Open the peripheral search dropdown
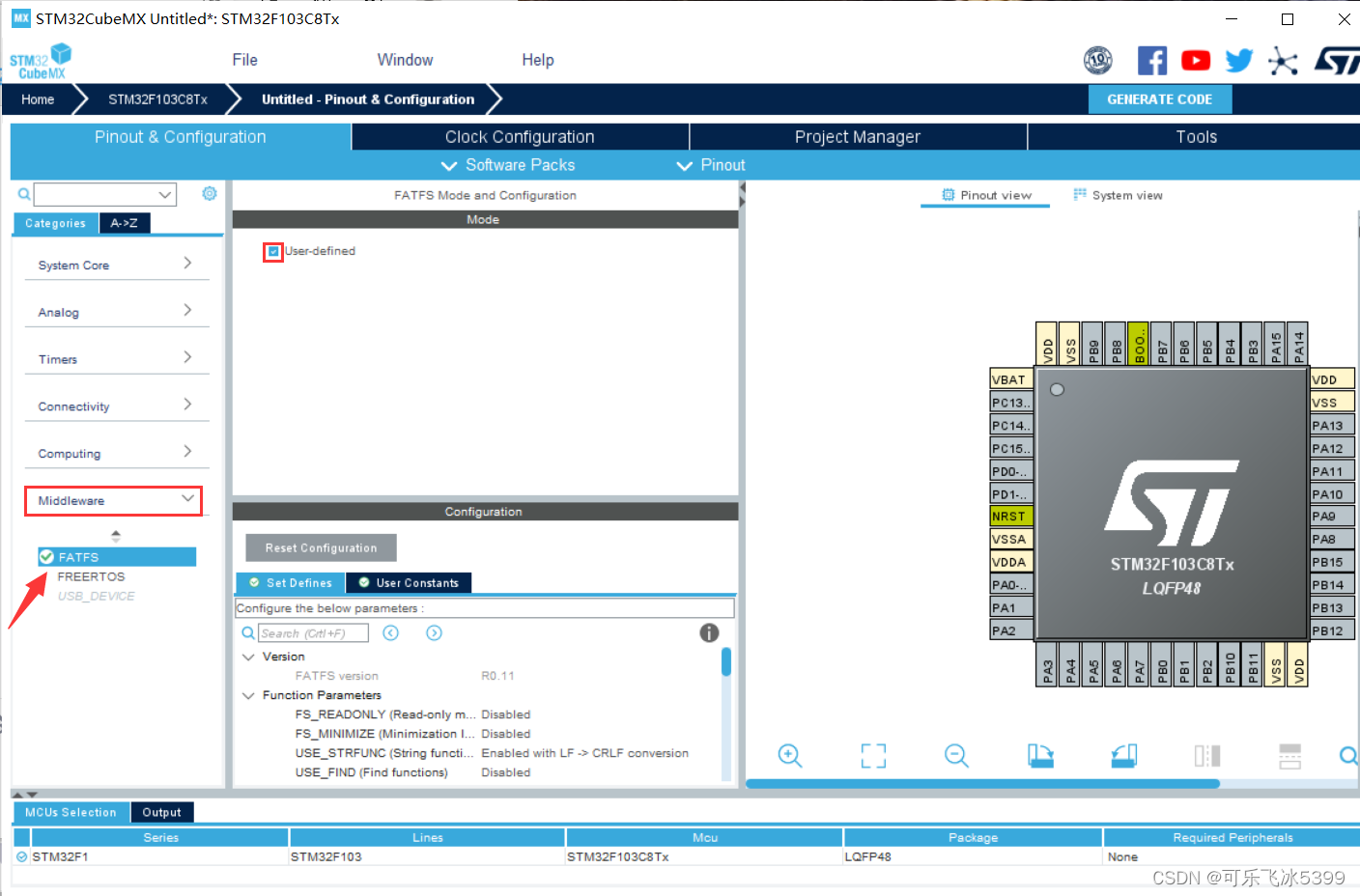The height and width of the screenshot is (896, 1360). pos(165,194)
